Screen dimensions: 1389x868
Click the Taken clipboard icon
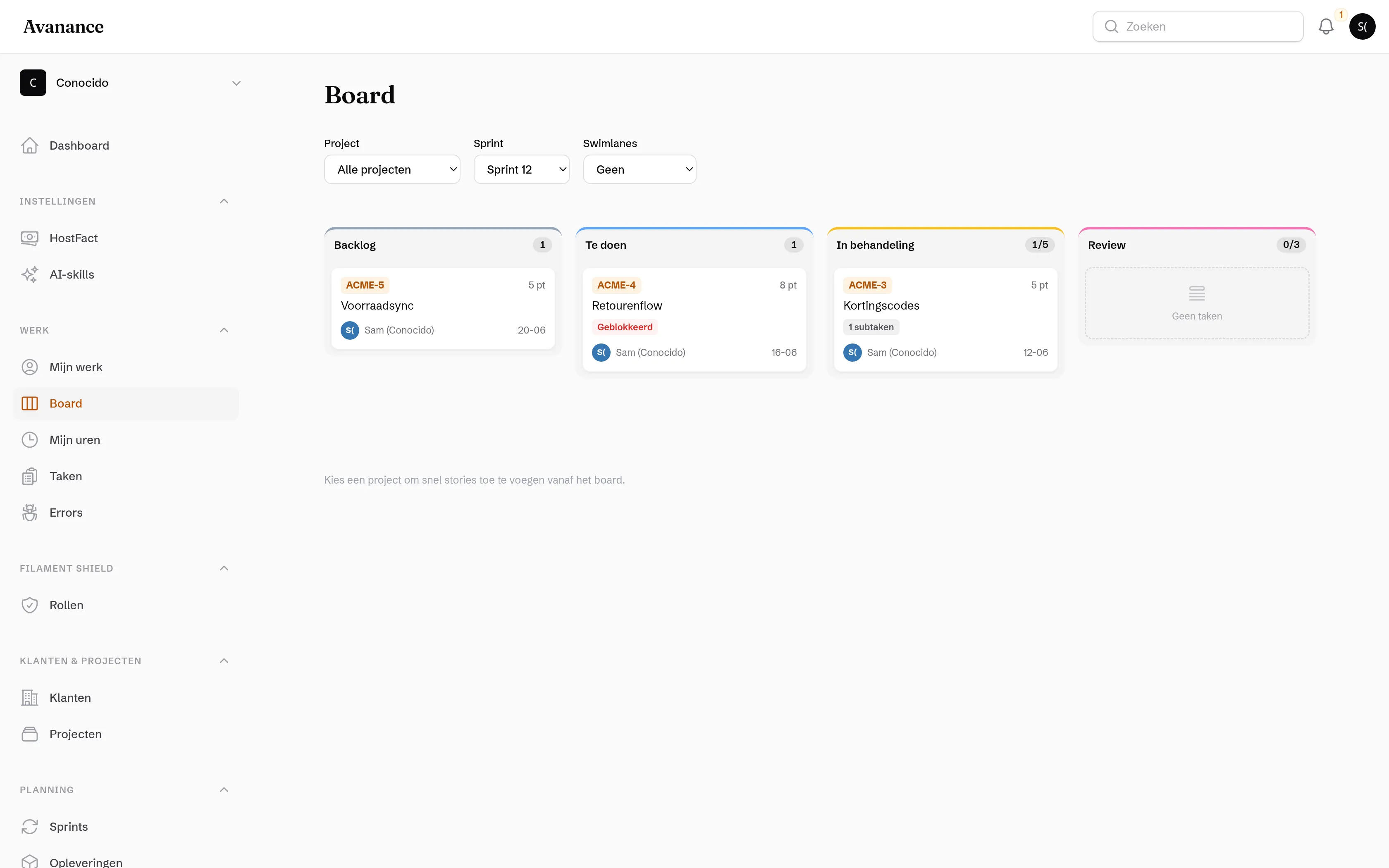(x=30, y=476)
